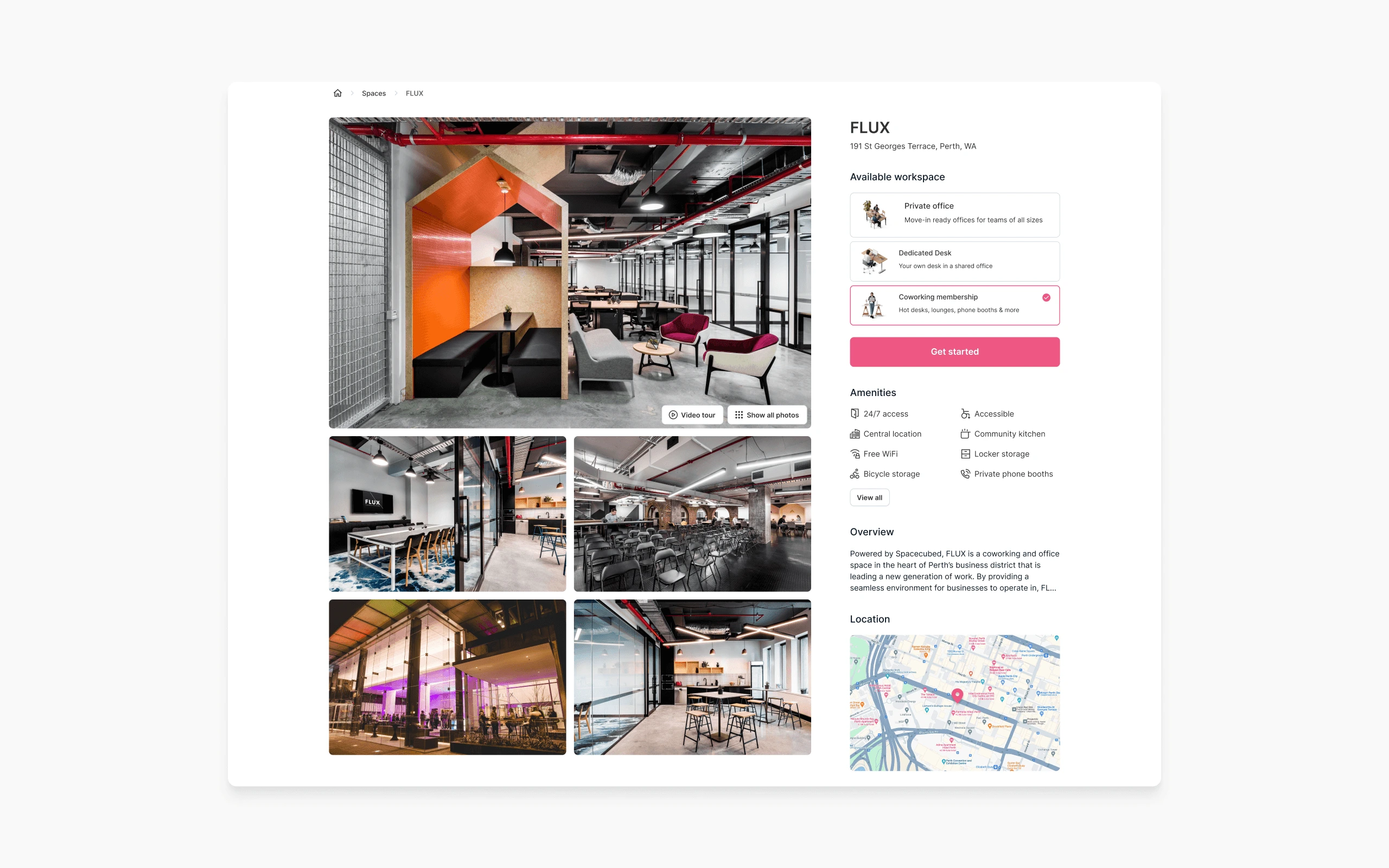
Task: Click the locker storage amenity icon
Action: coord(965,453)
